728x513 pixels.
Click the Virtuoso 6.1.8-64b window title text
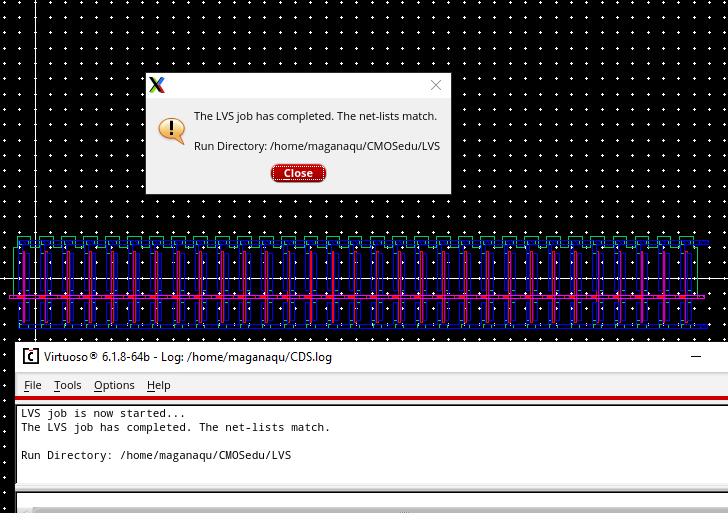[188, 357]
